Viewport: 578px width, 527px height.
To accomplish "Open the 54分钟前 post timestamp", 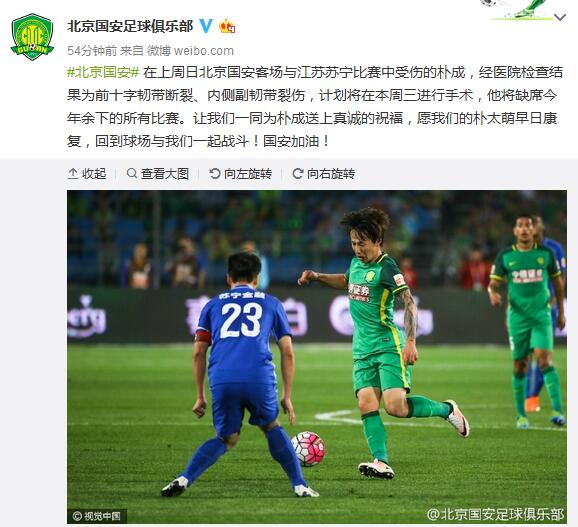I will click(x=92, y=50).
